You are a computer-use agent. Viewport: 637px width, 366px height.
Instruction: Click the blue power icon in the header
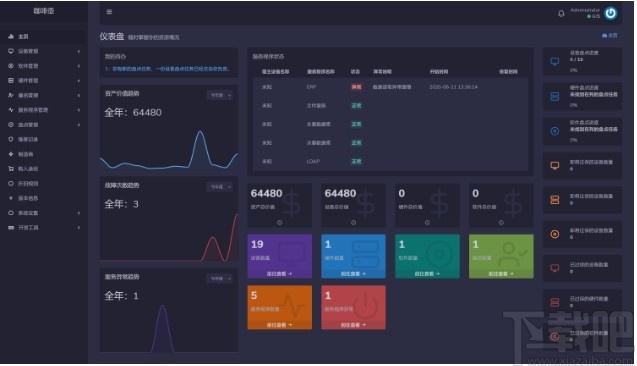click(x=610, y=13)
